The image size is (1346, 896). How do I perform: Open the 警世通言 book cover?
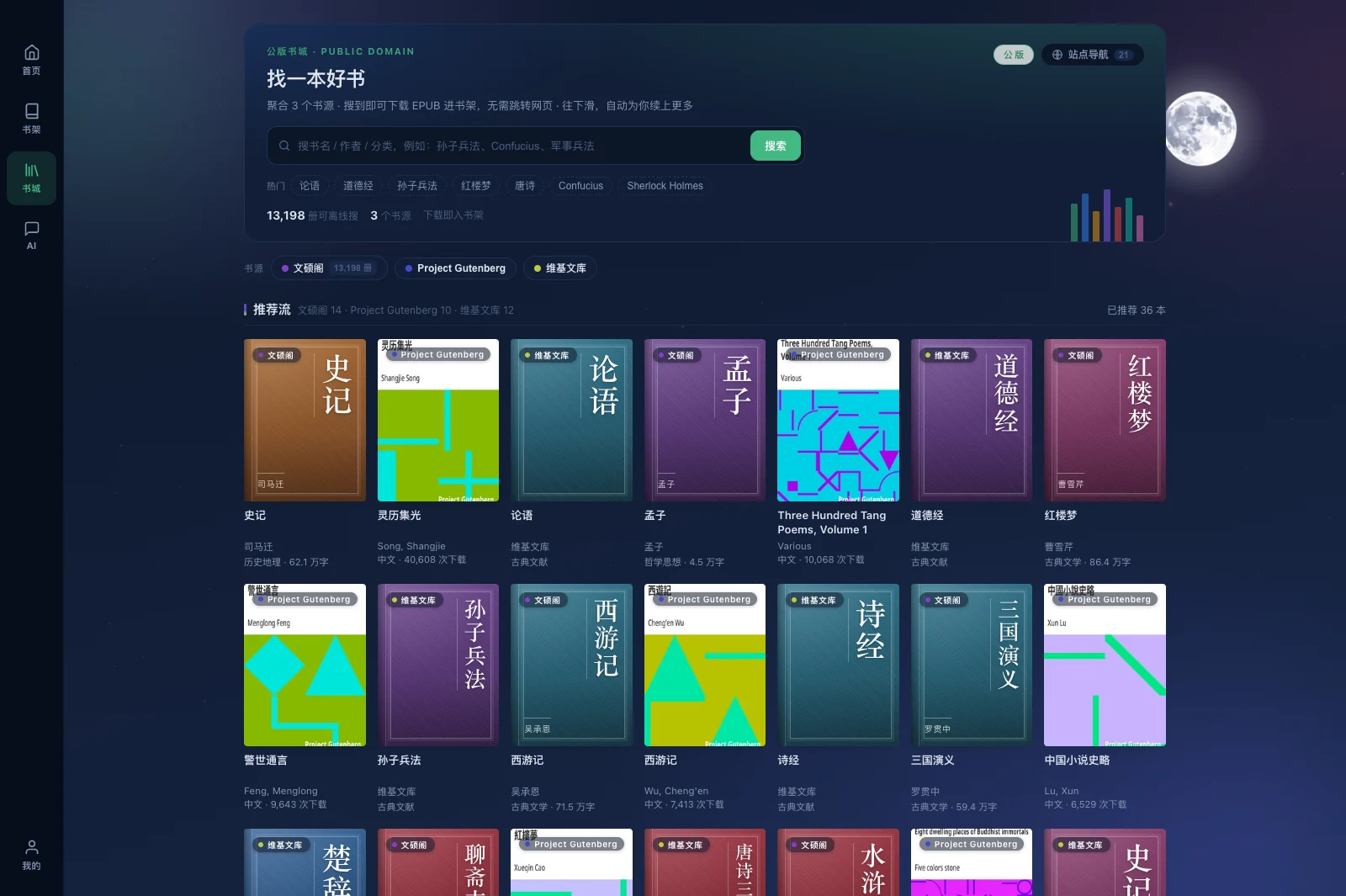click(x=305, y=665)
